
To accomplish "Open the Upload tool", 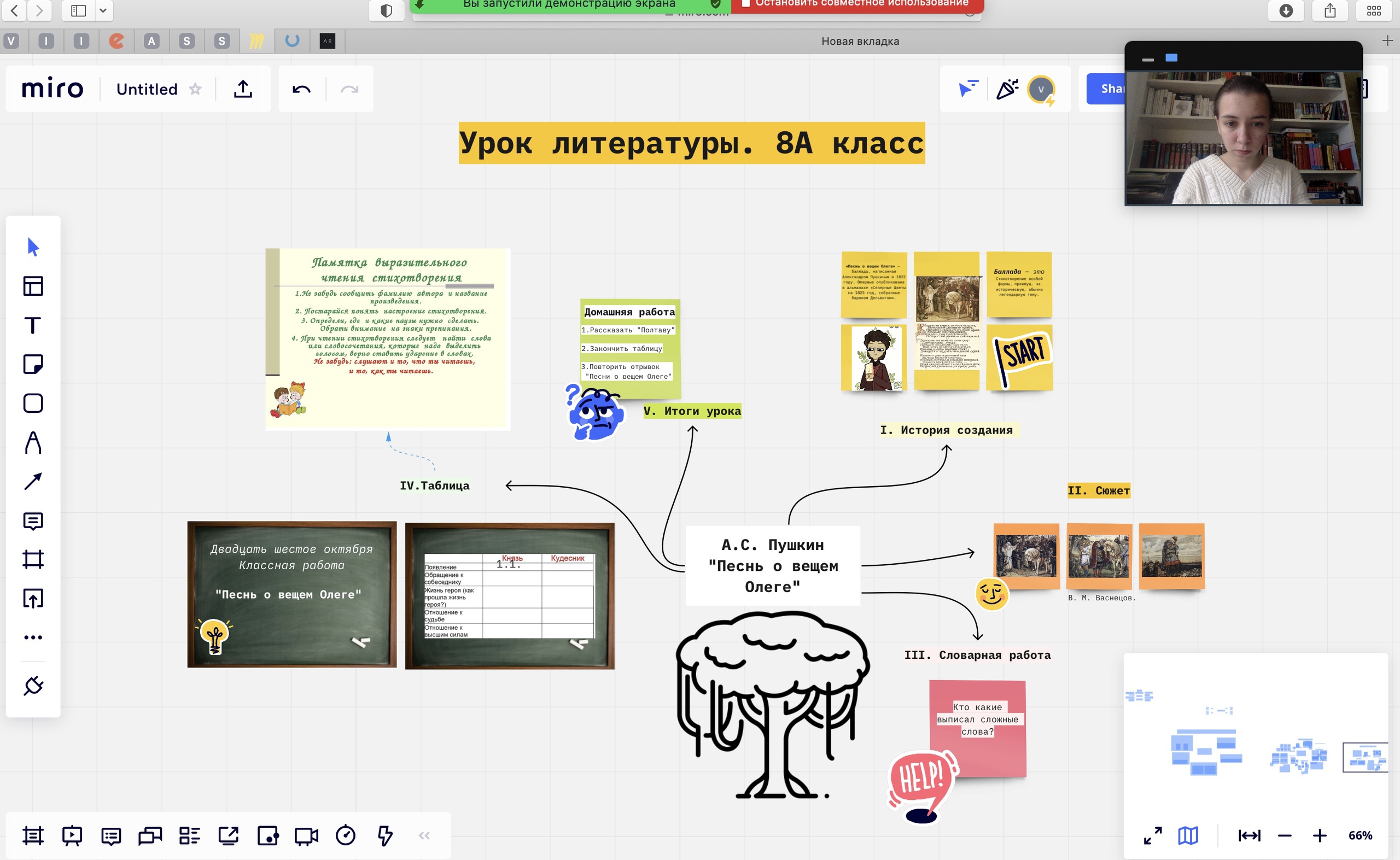I will click(x=33, y=598).
